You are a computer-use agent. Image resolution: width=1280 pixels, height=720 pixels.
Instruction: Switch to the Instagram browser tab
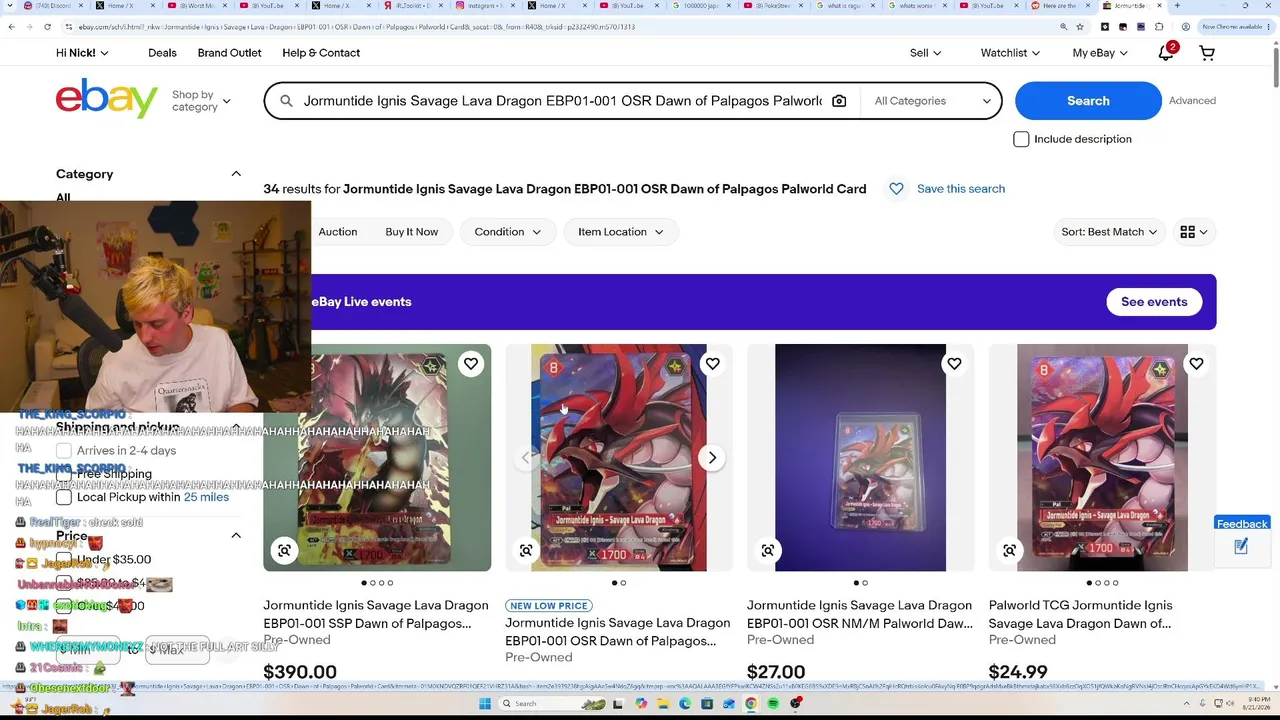(x=482, y=6)
